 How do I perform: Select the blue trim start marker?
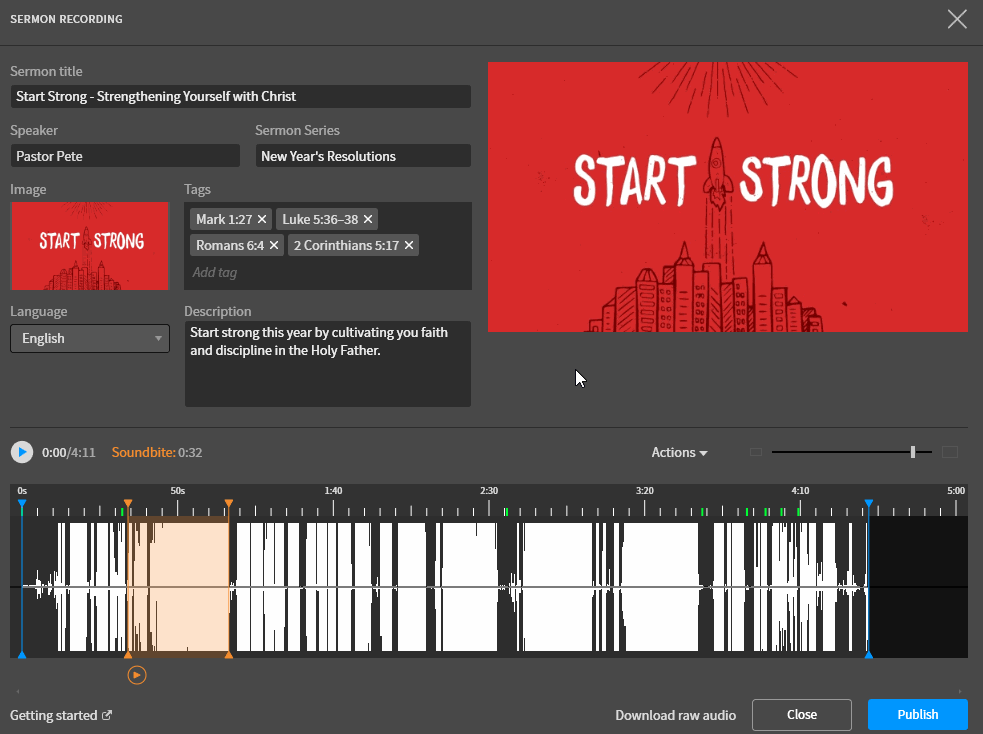point(22,503)
